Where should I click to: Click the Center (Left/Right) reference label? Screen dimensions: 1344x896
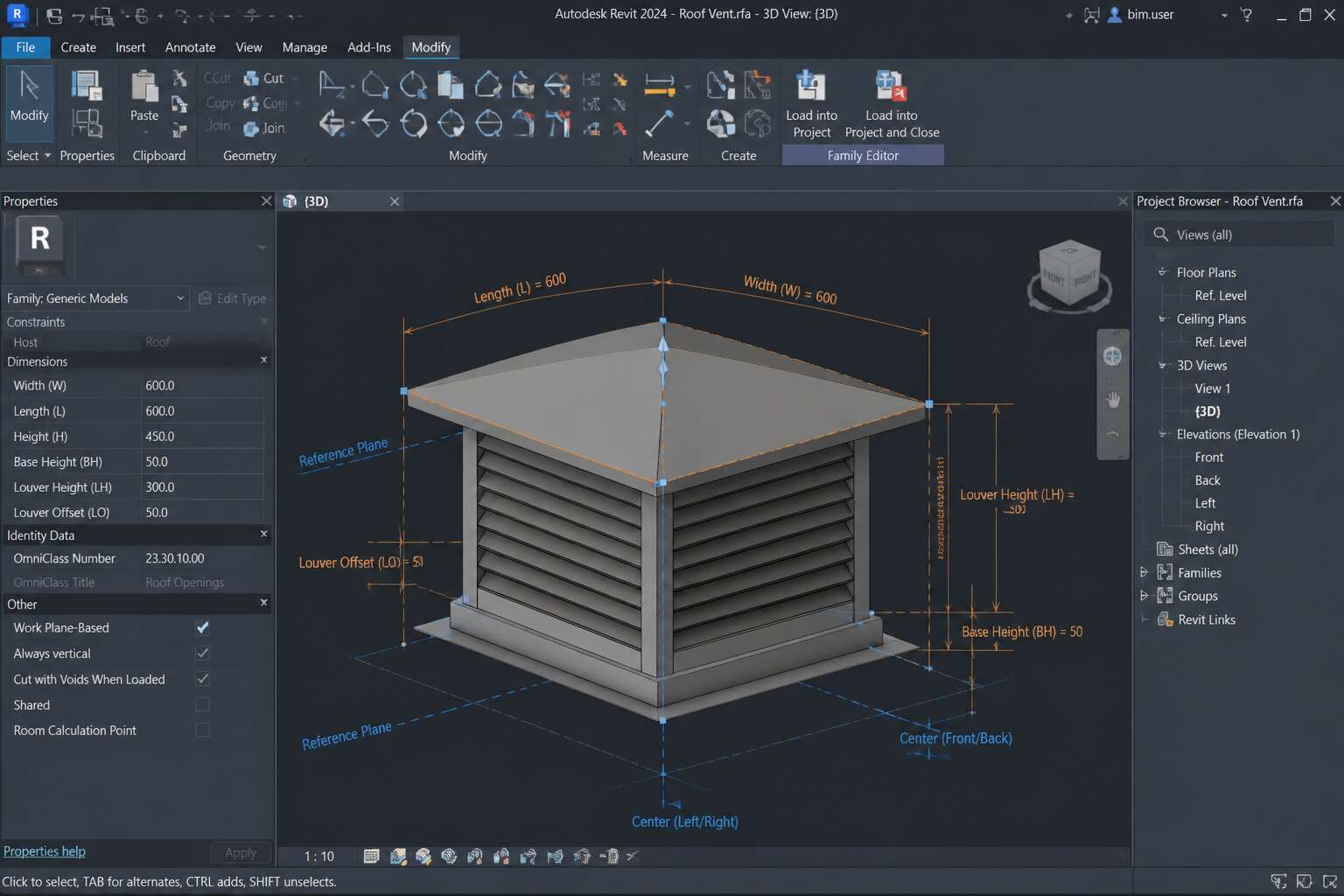point(685,822)
